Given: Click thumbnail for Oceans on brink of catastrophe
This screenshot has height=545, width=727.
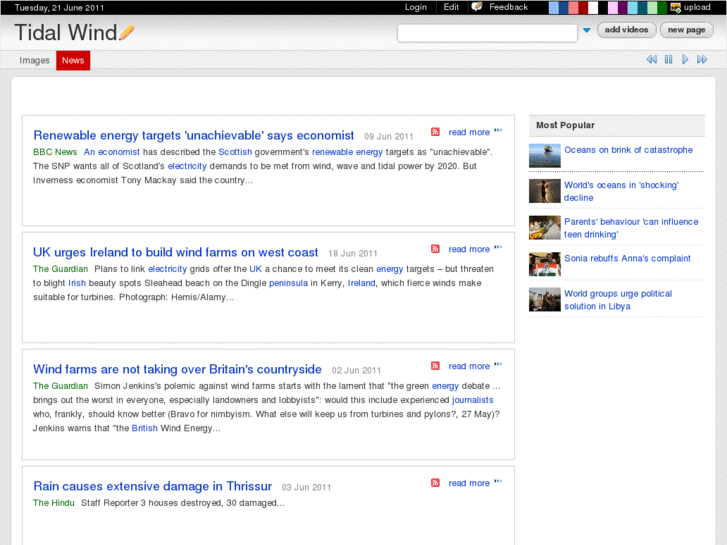Looking at the screenshot, I should coord(545,155).
